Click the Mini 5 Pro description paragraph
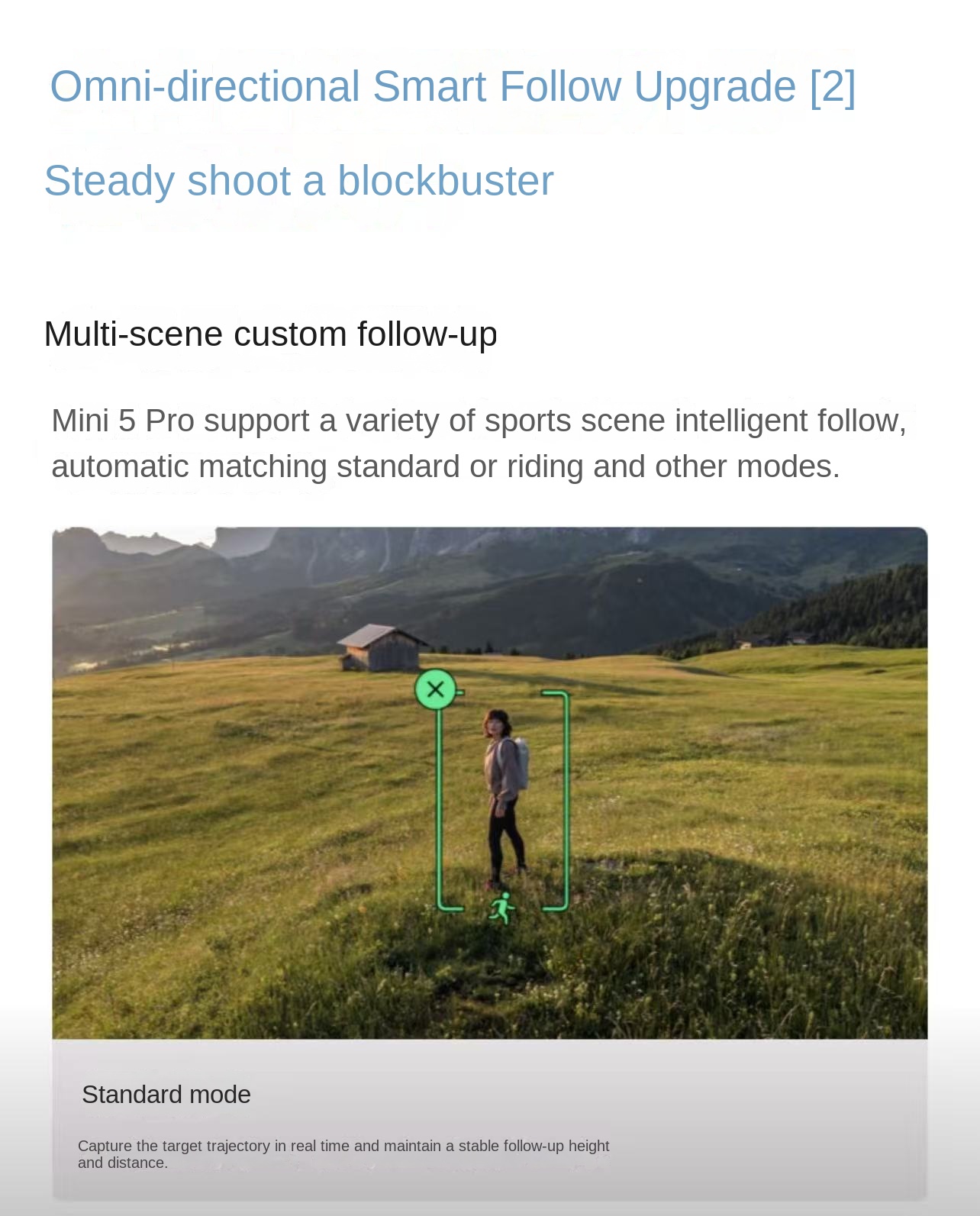This screenshot has width=980, height=1216. [x=479, y=444]
